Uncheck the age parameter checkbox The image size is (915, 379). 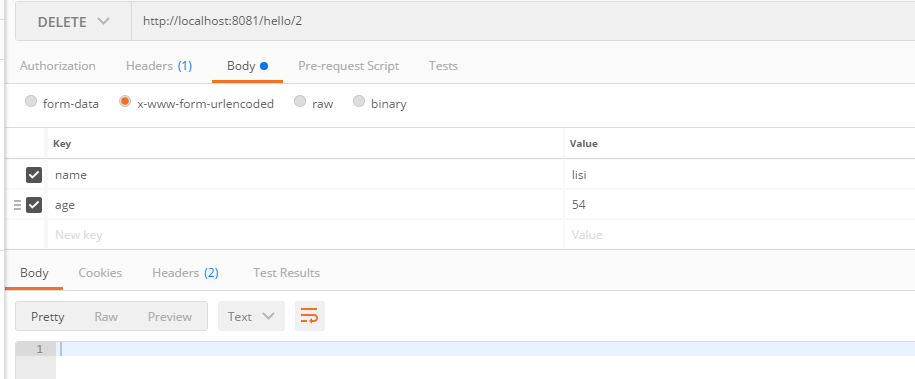click(34, 205)
